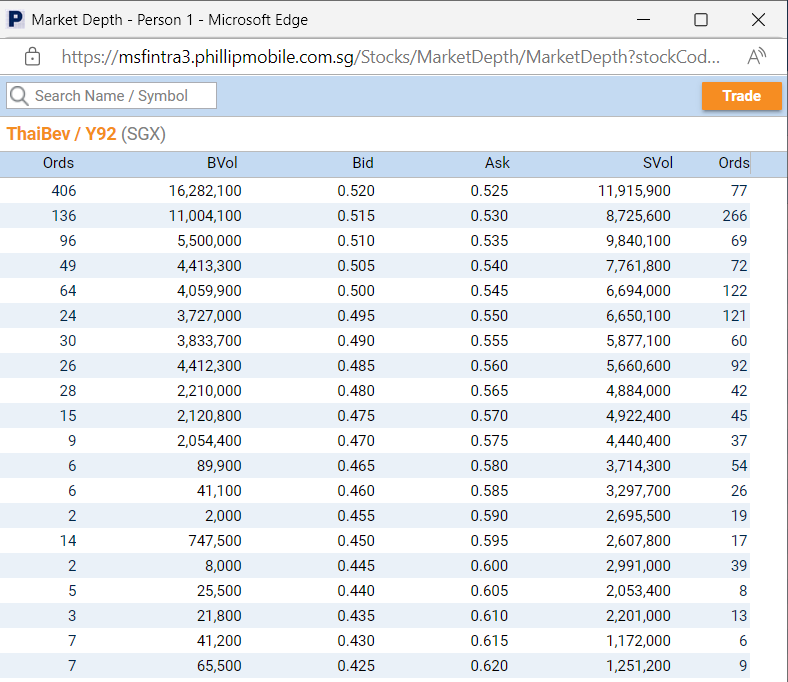Select ask price 0.530

point(489,216)
